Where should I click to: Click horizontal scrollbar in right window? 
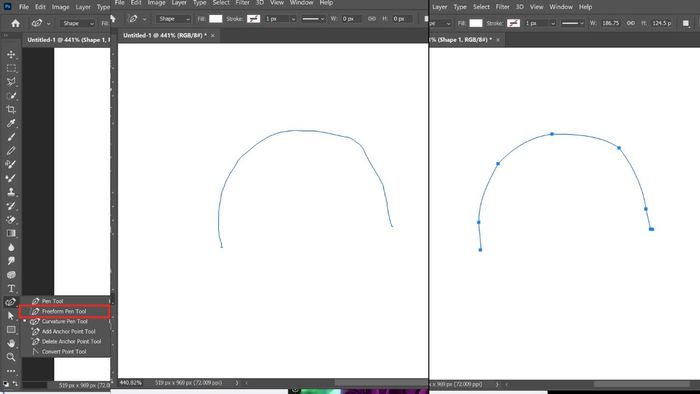[642, 384]
